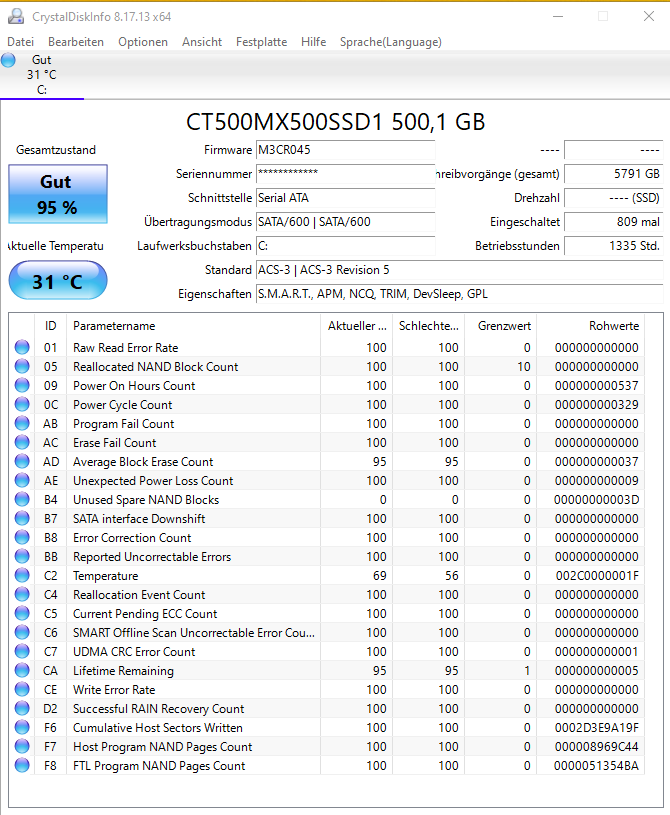Click status orb for Cumulative Host Sectors Written
Screen dimensions: 670x815
22,727
